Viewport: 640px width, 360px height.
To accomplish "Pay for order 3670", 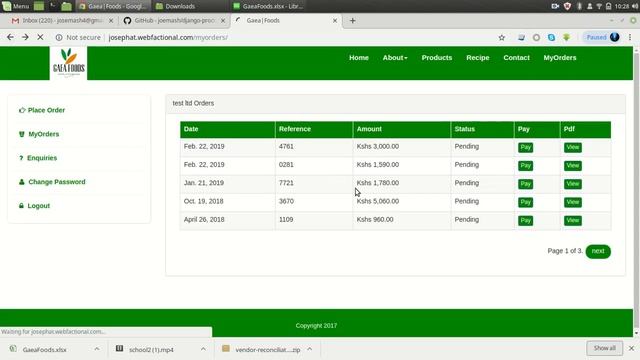I will tap(525, 202).
